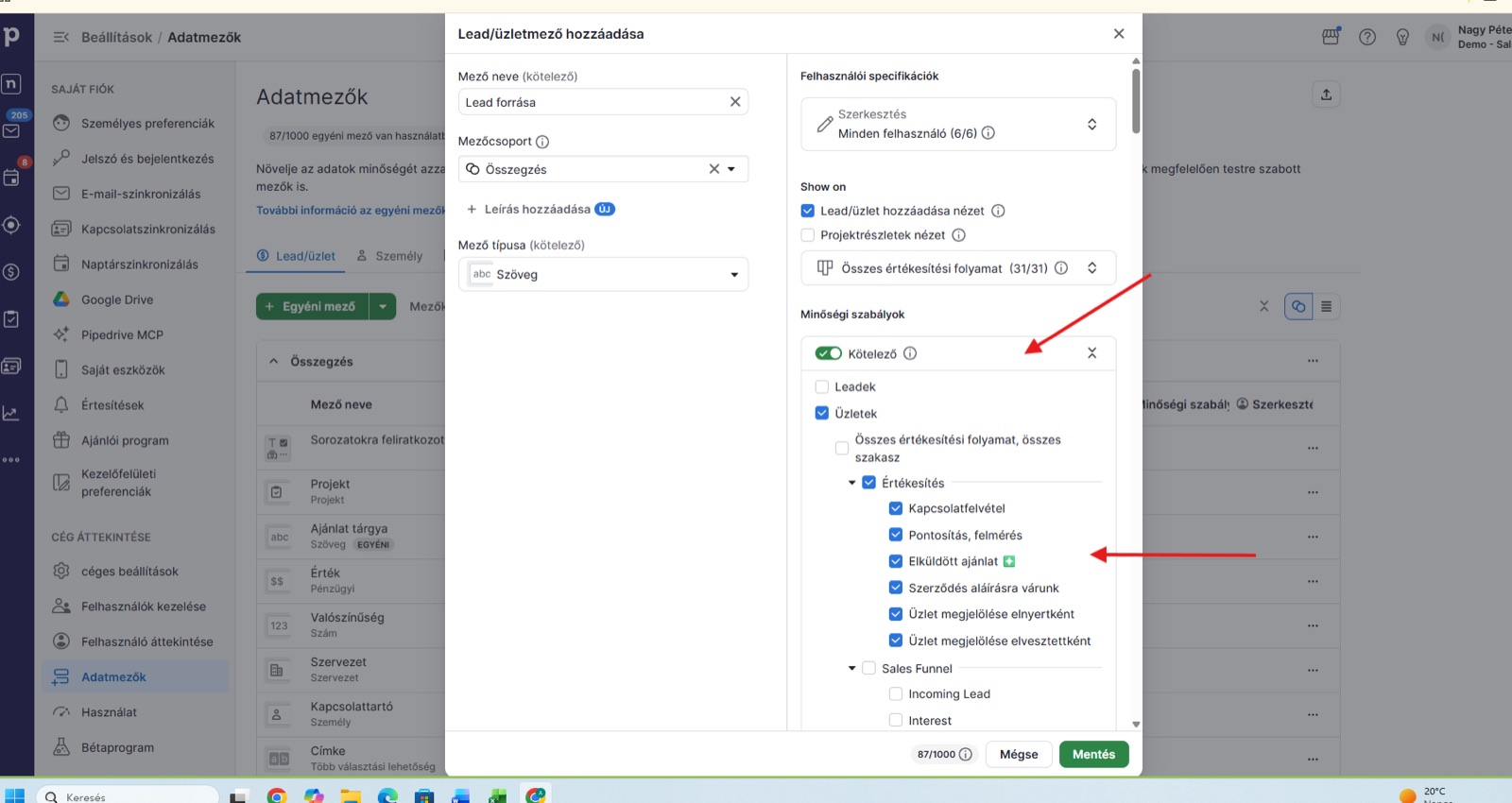Viewport: 1512px width, 803px height.
Task: Check the Sales Funnel pipeline checkbox
Action: 869,668
